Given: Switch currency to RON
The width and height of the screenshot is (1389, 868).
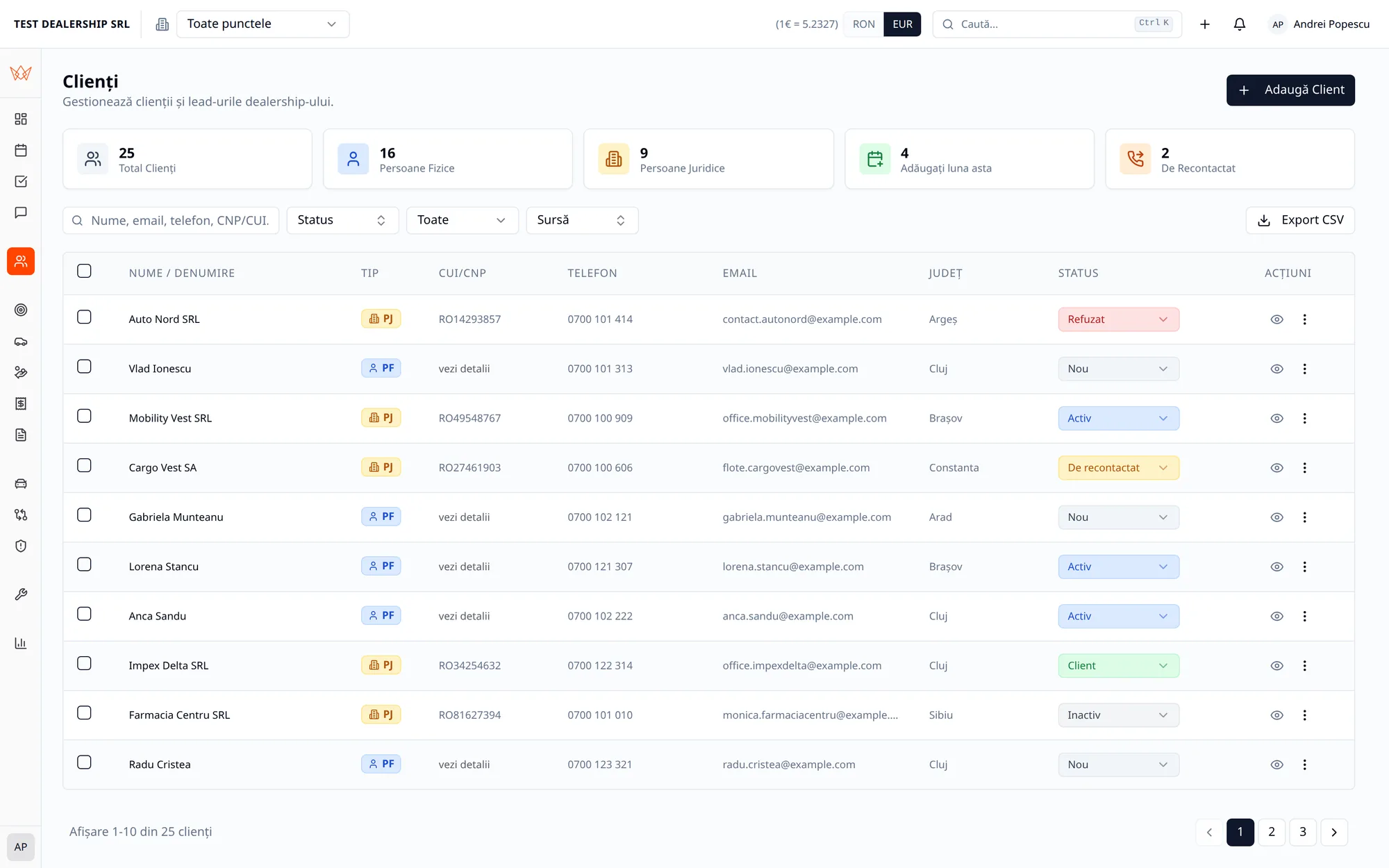Looking at the screenshot, I should [863, 24].
